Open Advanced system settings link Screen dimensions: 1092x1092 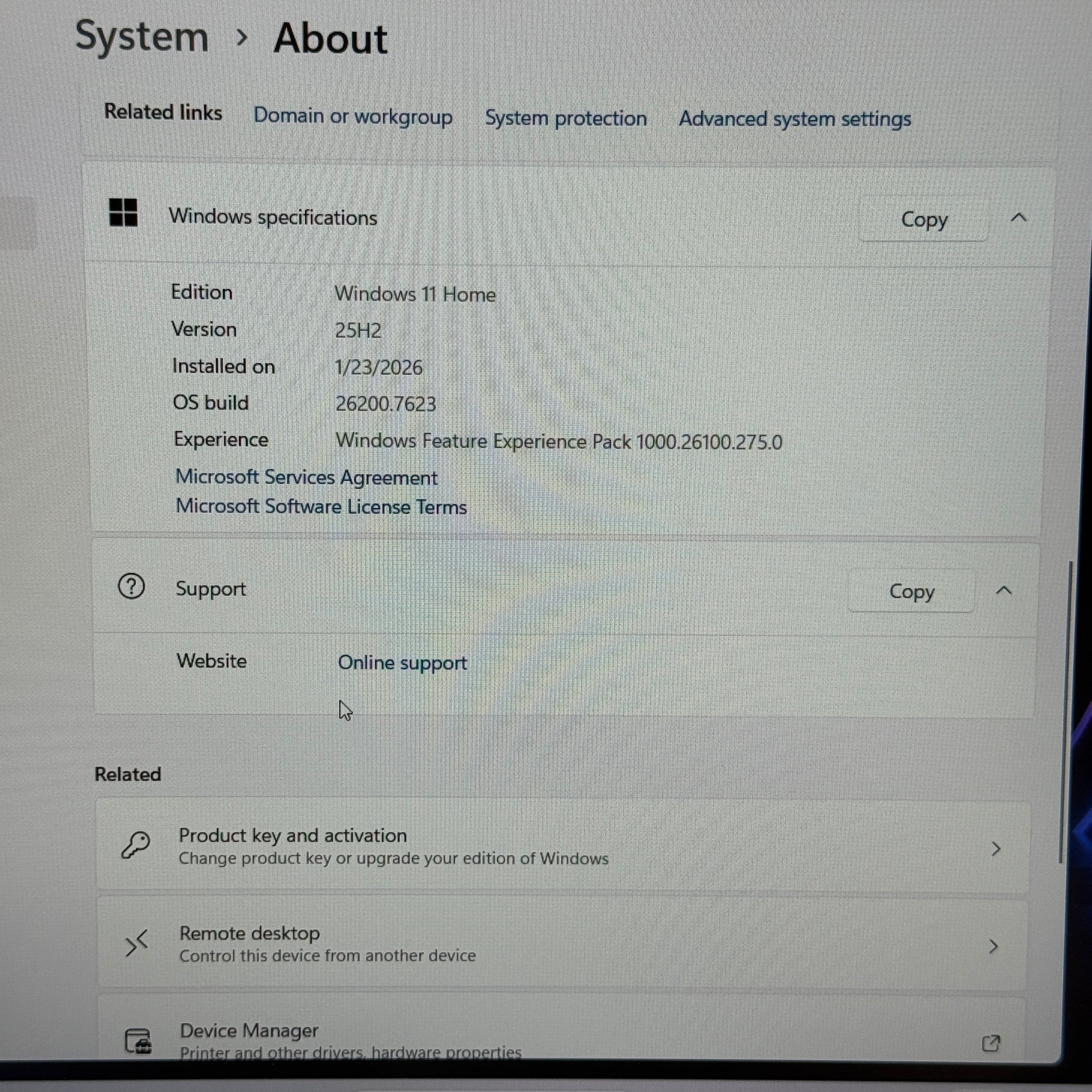click(x=795, y=120)
